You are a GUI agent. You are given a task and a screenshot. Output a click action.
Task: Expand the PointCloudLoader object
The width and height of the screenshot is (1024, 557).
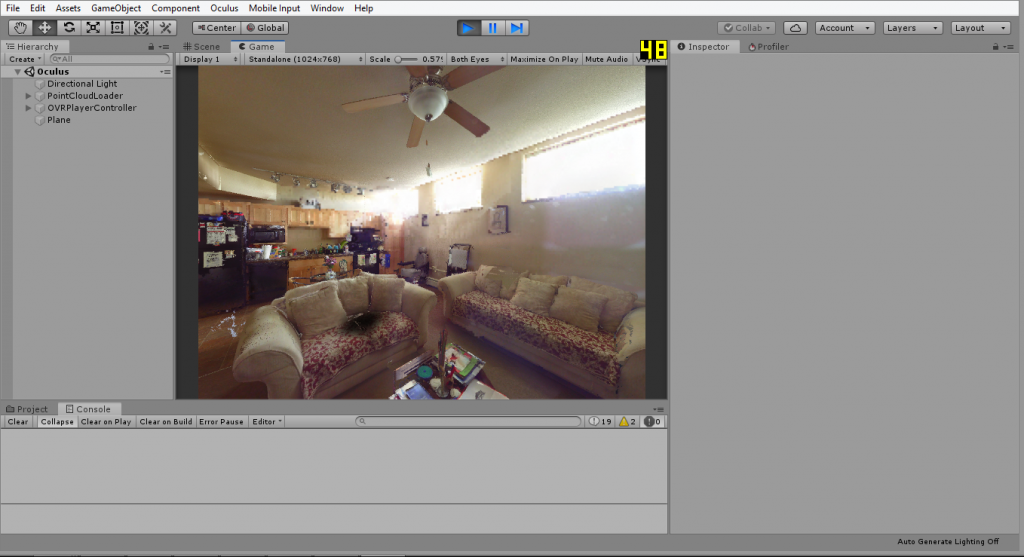click(28, 95)
